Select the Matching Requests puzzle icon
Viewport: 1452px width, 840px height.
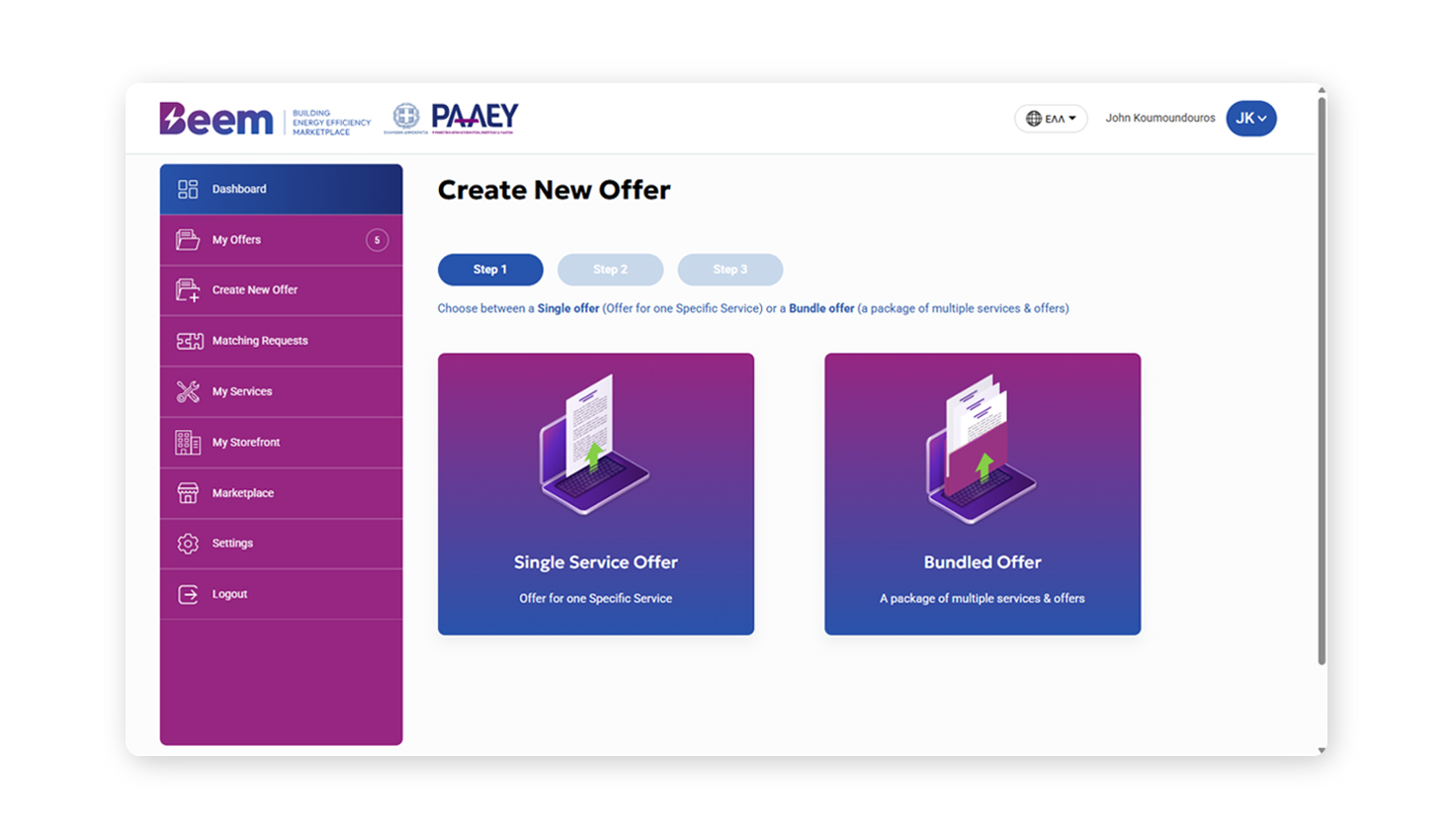(x=187, y=340)
